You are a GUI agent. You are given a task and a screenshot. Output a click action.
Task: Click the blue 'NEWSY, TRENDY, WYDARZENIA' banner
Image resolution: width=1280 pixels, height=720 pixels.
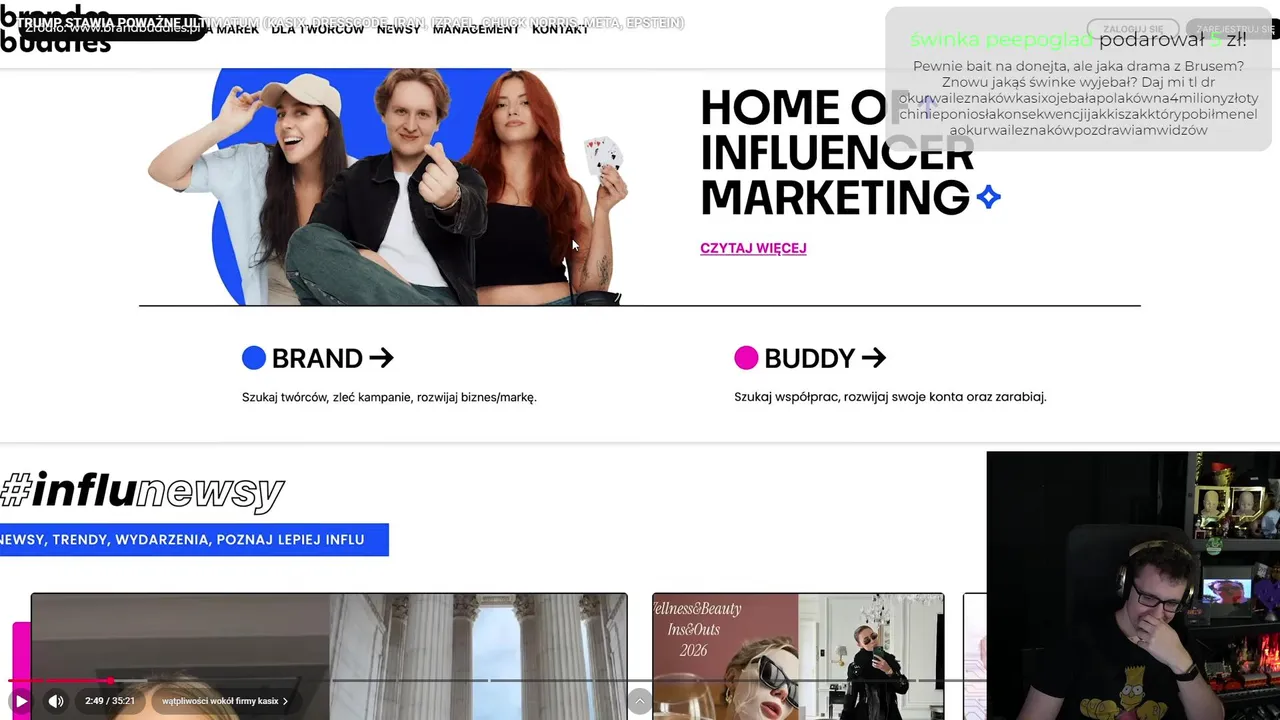194,540
